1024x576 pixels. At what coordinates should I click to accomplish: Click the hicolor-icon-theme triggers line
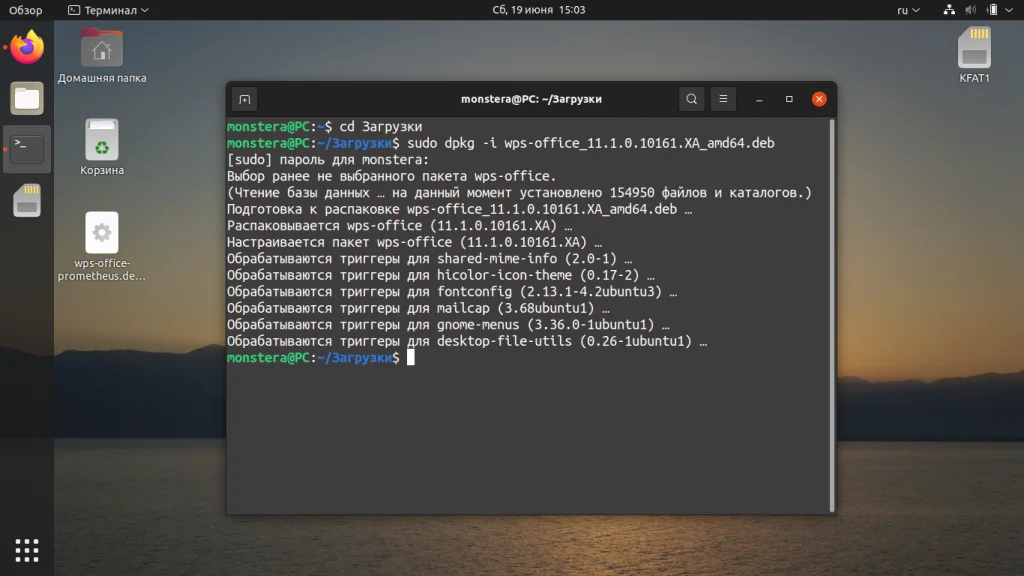tap(441, 275)
